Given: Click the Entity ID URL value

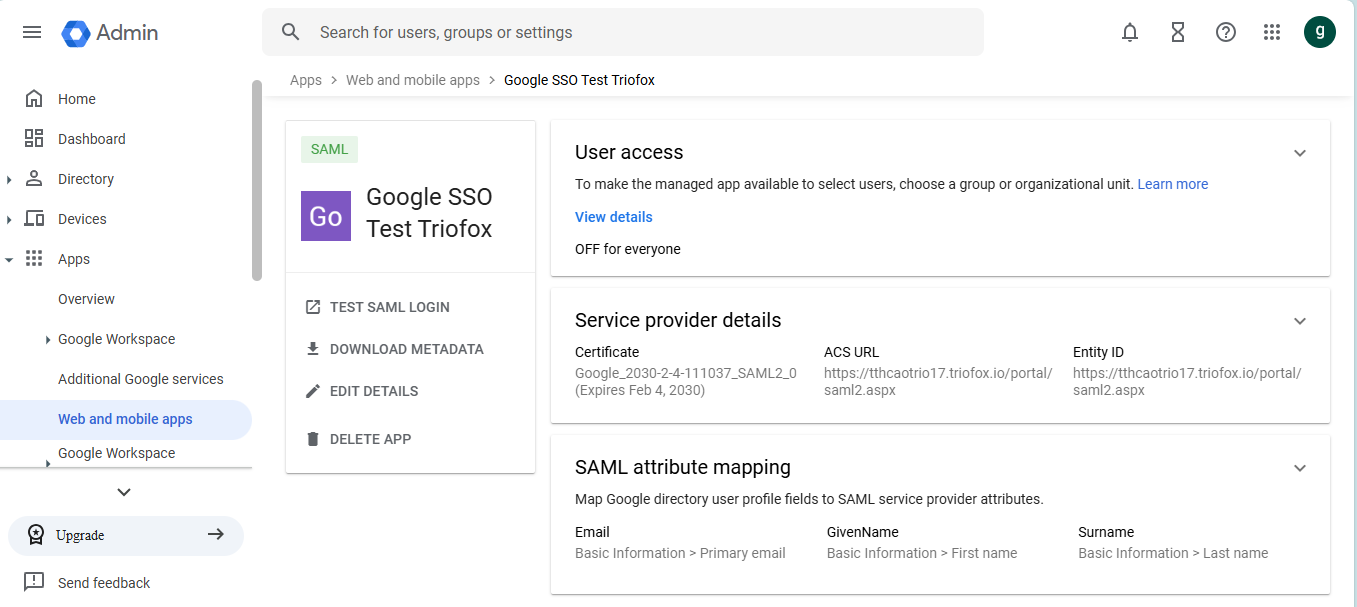Looking at the screenshot, I should click(x=1187, y=382).
